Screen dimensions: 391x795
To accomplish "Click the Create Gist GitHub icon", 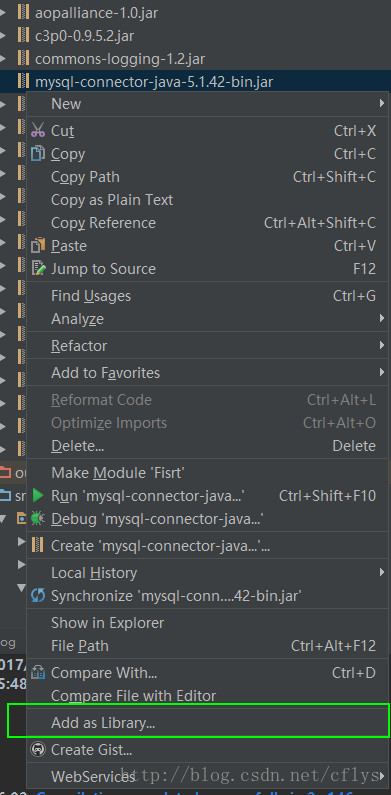I will pos(38,749).
